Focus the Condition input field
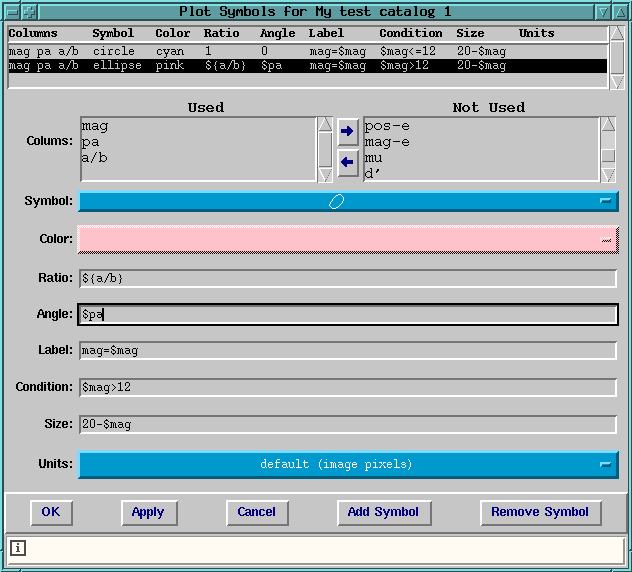This screenshot has width=632, height=572. coord(348,387)
